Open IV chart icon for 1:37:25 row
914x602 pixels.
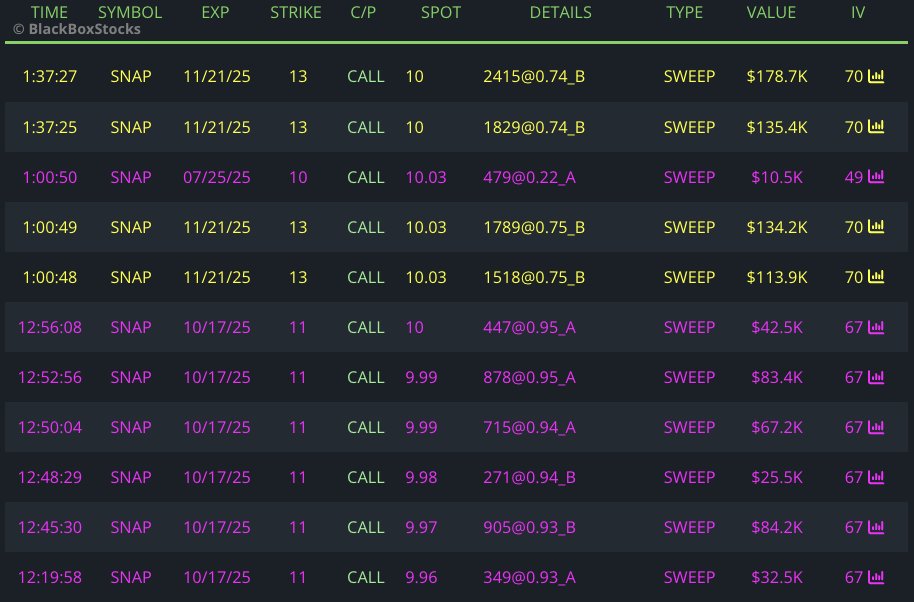[876, 126]
